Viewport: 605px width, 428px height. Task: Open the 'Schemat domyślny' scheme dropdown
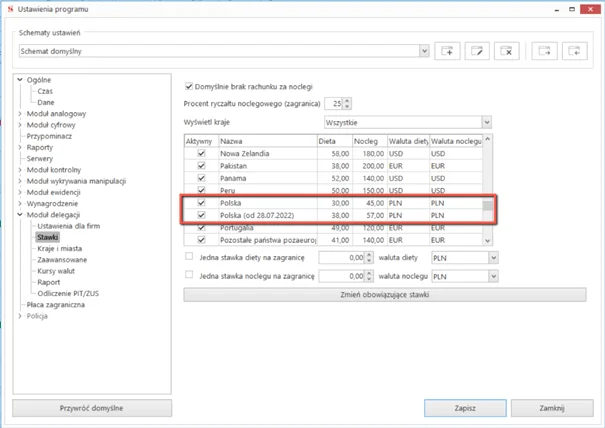tap(424, 50)
